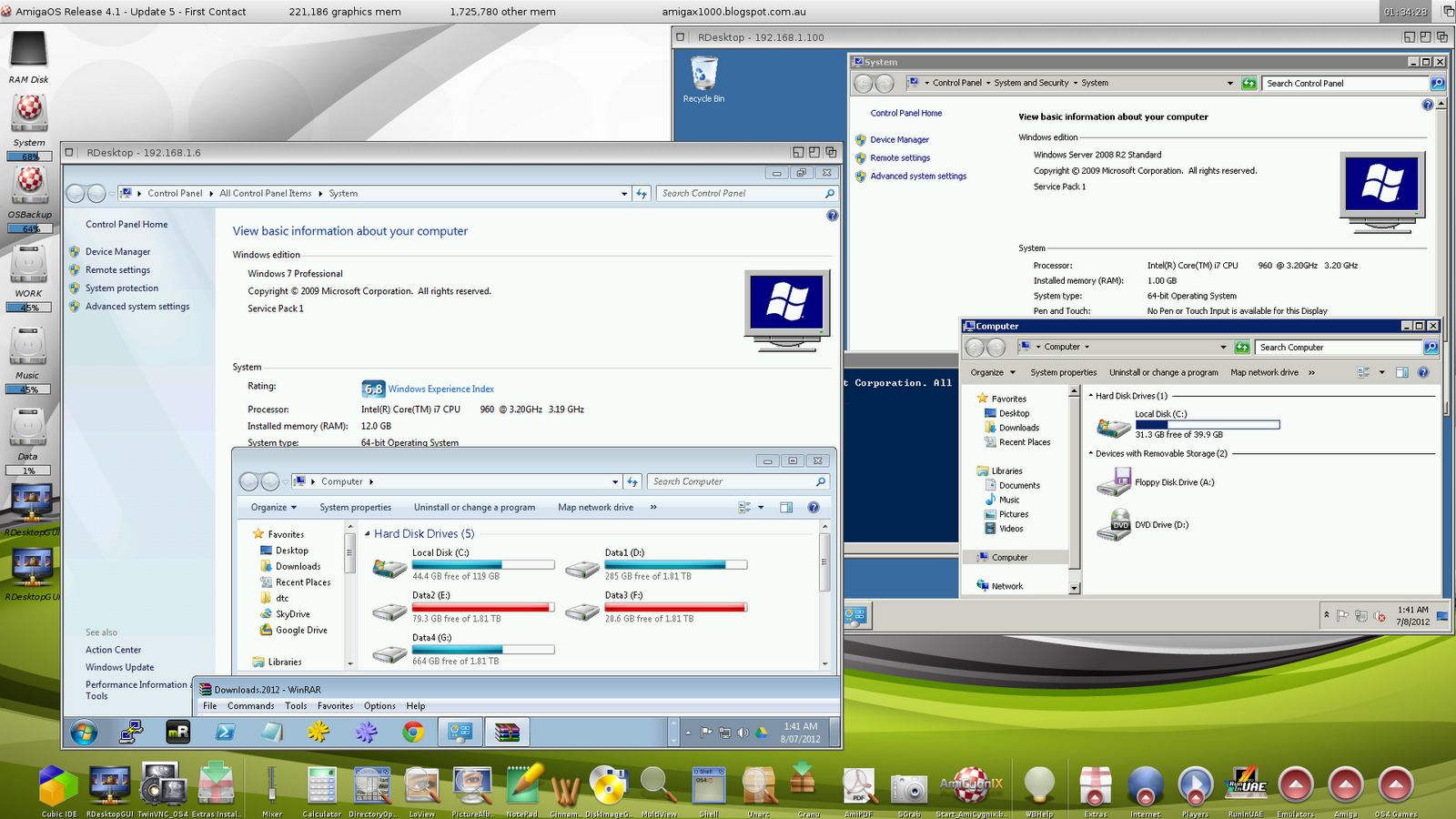Open the Internet subdock icon
1456x819 pixels.
pos(1146,784)
